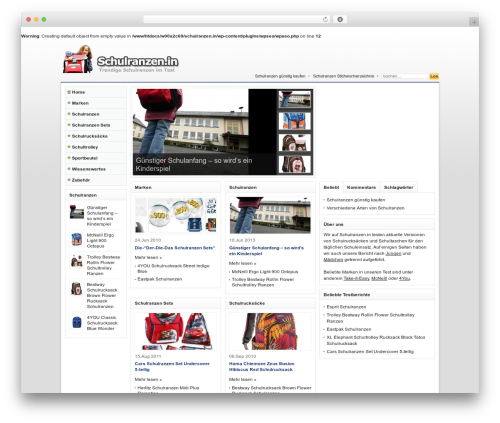Select the third slider thumbnail with brown backpack
Viewport: 500px width, 423px height.
[x=295, y=142]
